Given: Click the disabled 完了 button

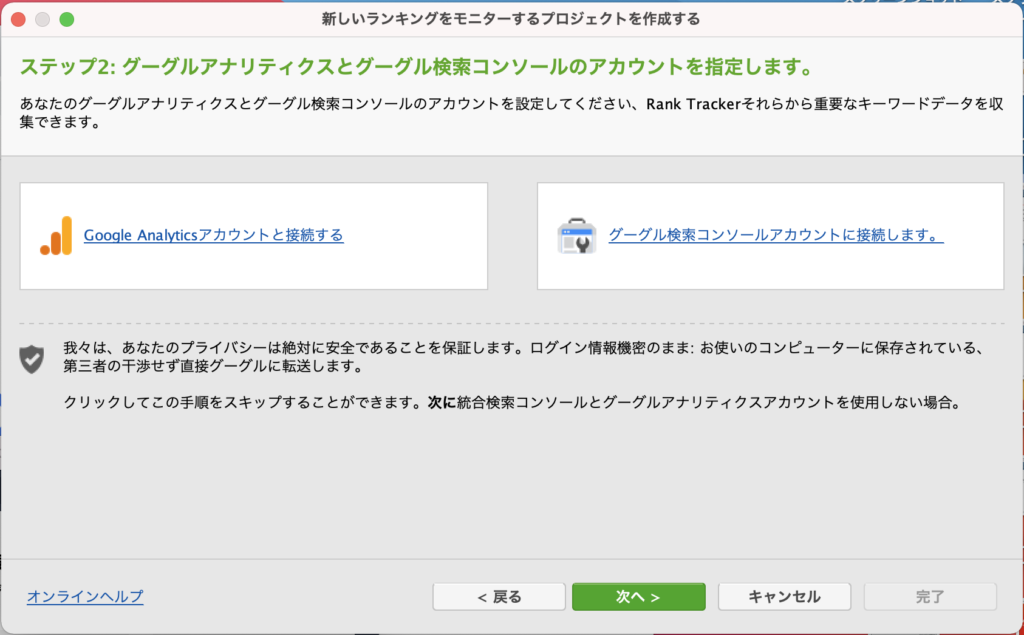Looking at the screenshot, I should (930, 596).
